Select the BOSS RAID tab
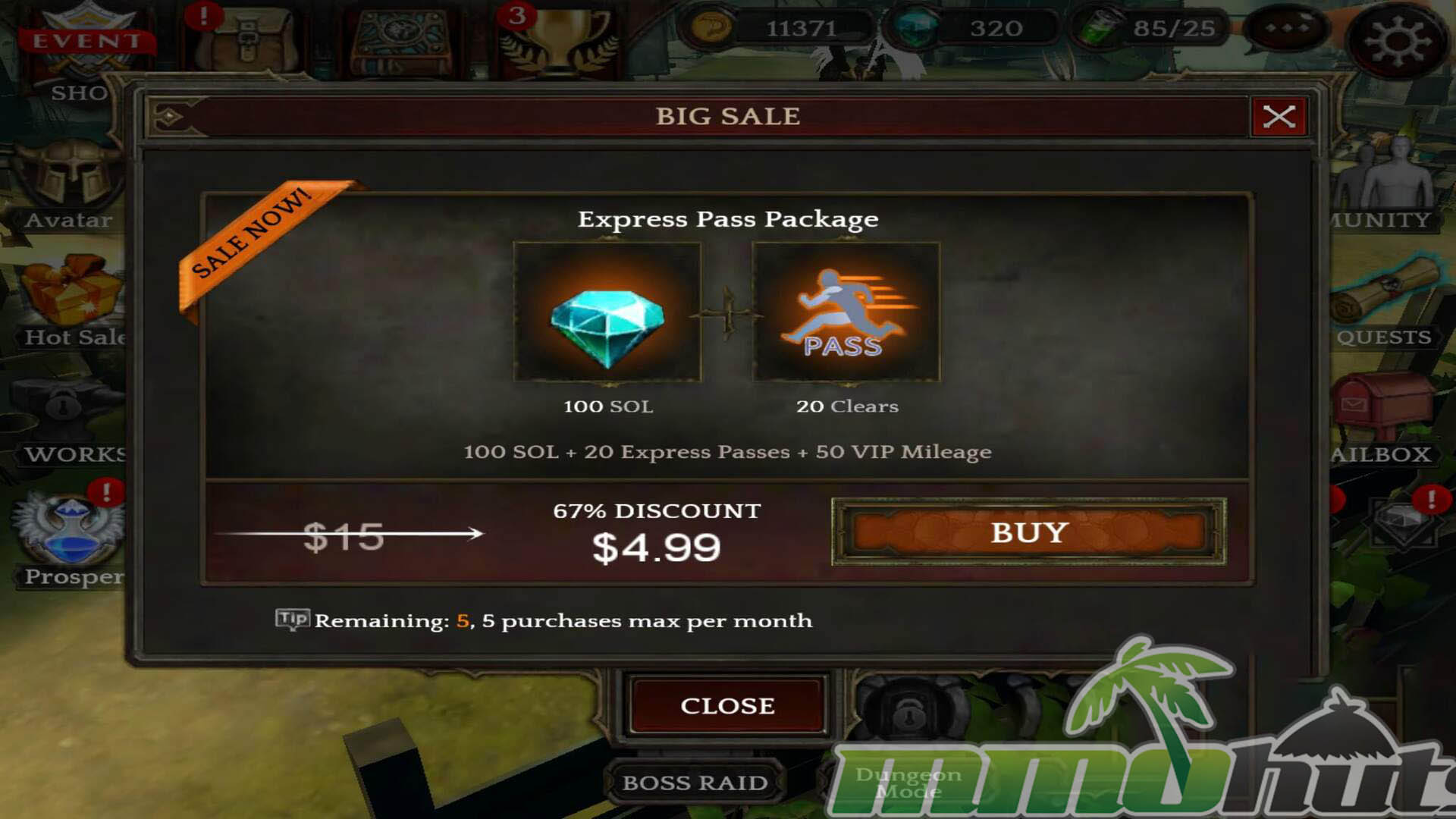1456x819 pixels. pos(695,782)
